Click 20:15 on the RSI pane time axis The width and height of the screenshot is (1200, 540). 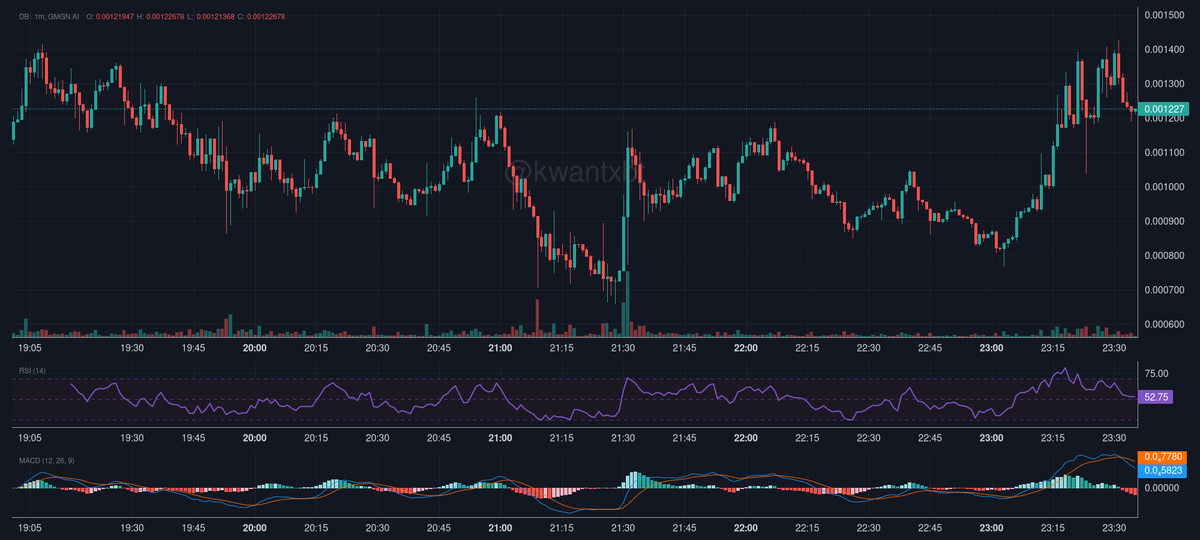[x=317, y=437]
